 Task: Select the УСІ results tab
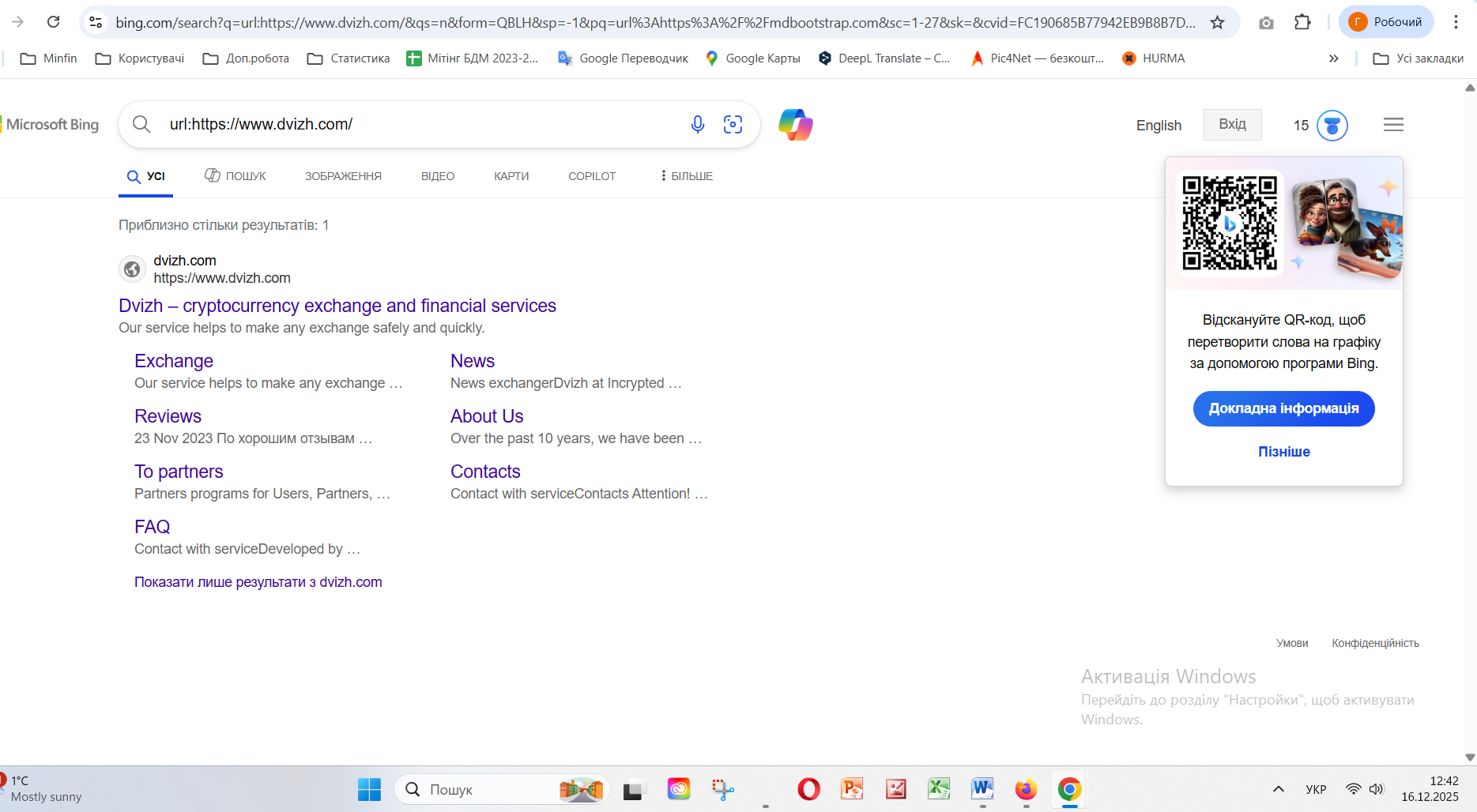point(146,176)
